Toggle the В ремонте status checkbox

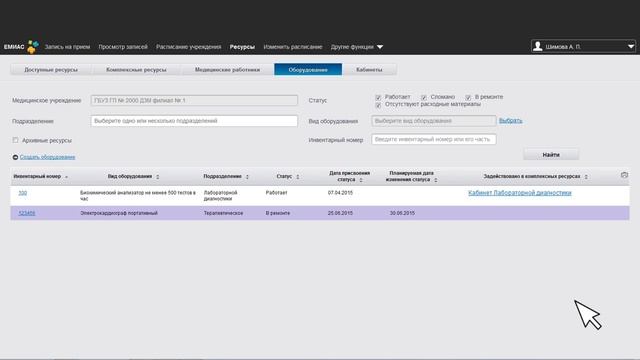[468, 97]
